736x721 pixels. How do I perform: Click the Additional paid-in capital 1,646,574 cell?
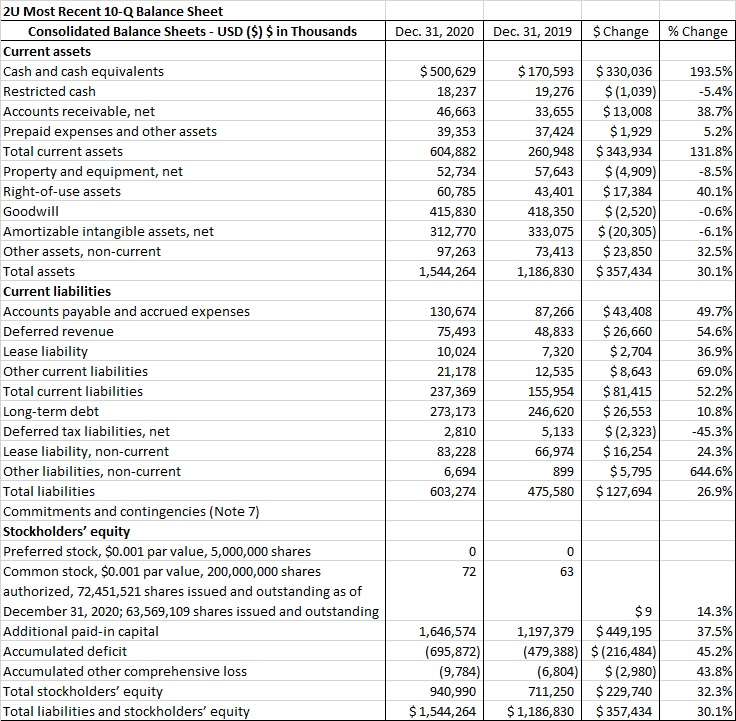pos(435,631)
